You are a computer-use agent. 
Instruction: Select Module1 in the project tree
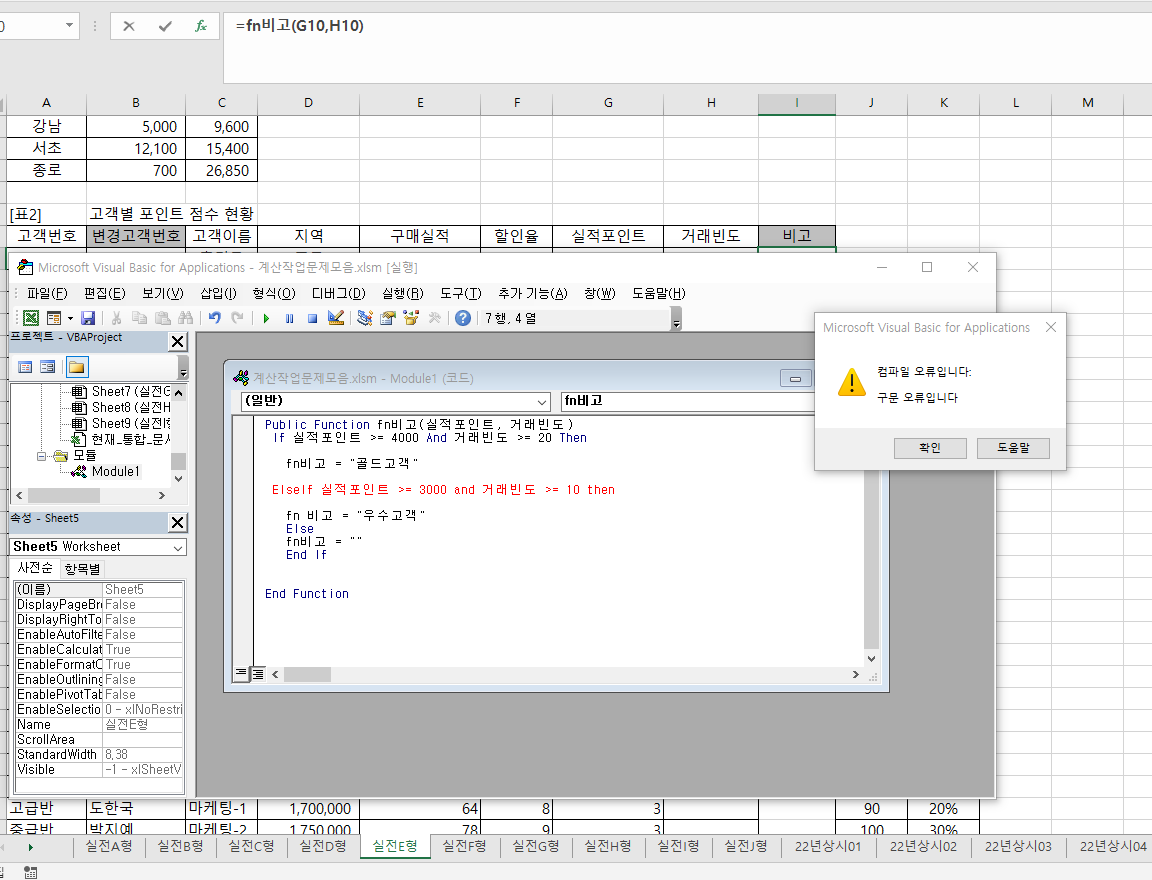[115, 471]
